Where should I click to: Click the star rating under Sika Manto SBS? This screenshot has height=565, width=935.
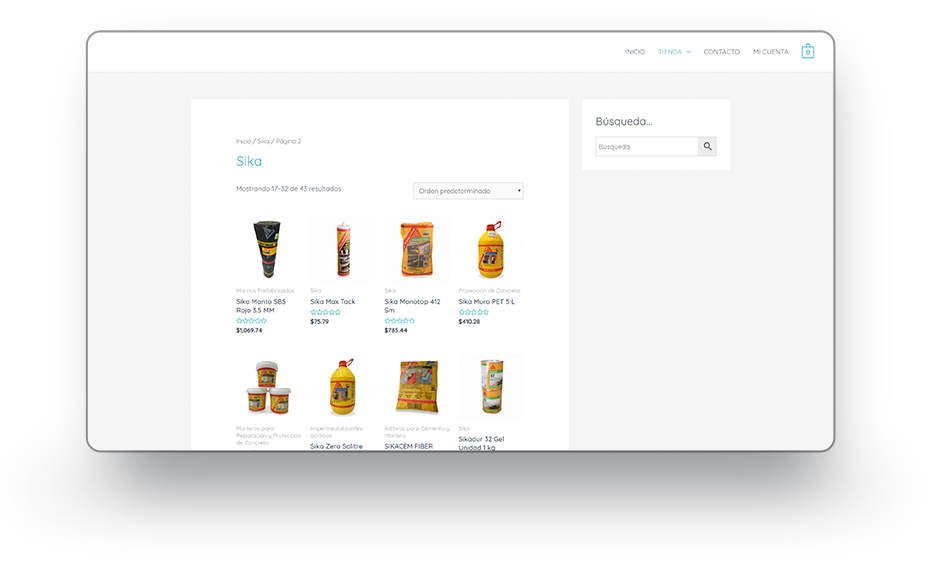252,321
